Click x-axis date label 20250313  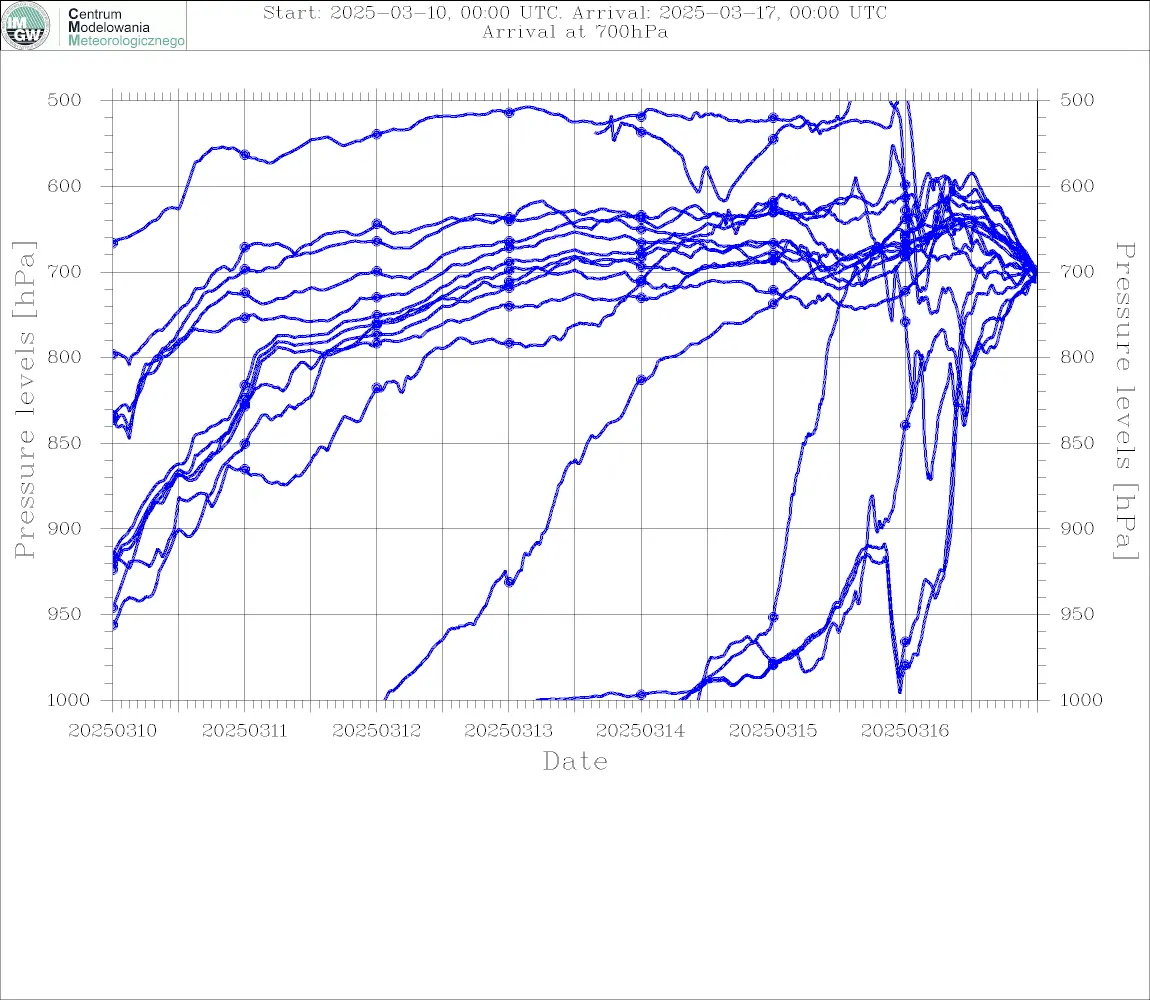coord(508,731)
